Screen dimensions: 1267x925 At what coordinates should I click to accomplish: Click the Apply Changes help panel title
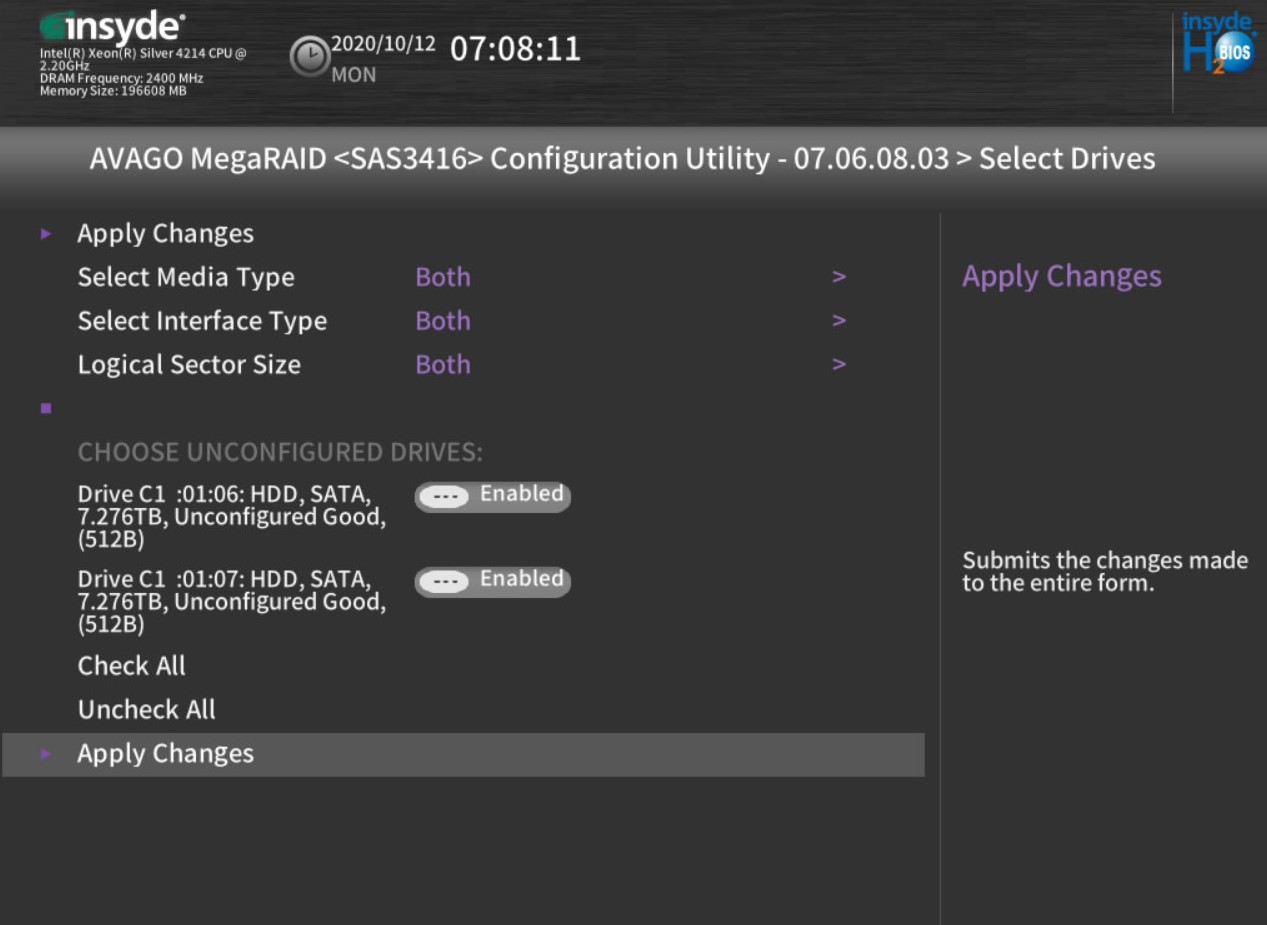(x=1062, y=277)
